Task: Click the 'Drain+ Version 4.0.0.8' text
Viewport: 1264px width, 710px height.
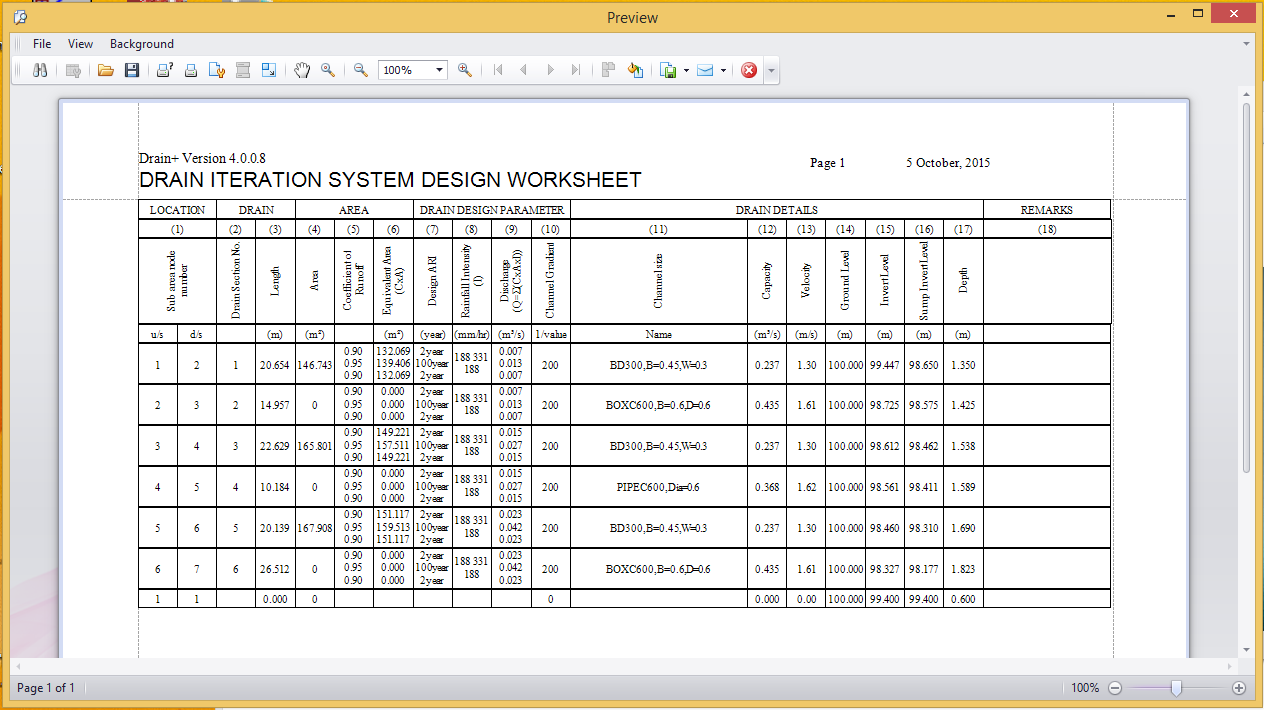Action: (202, 159)
